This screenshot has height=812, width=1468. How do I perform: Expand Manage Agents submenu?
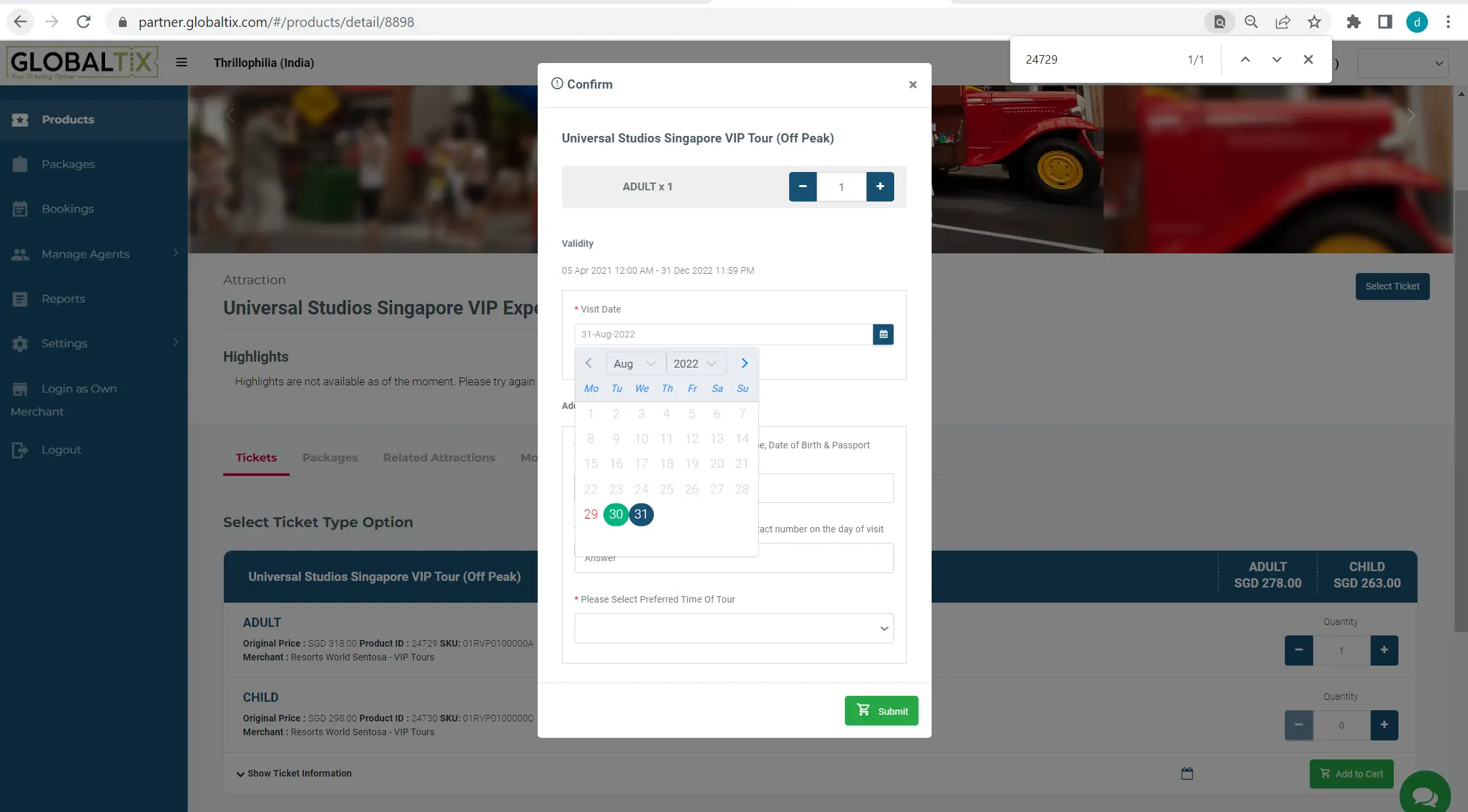pos(94,253)
